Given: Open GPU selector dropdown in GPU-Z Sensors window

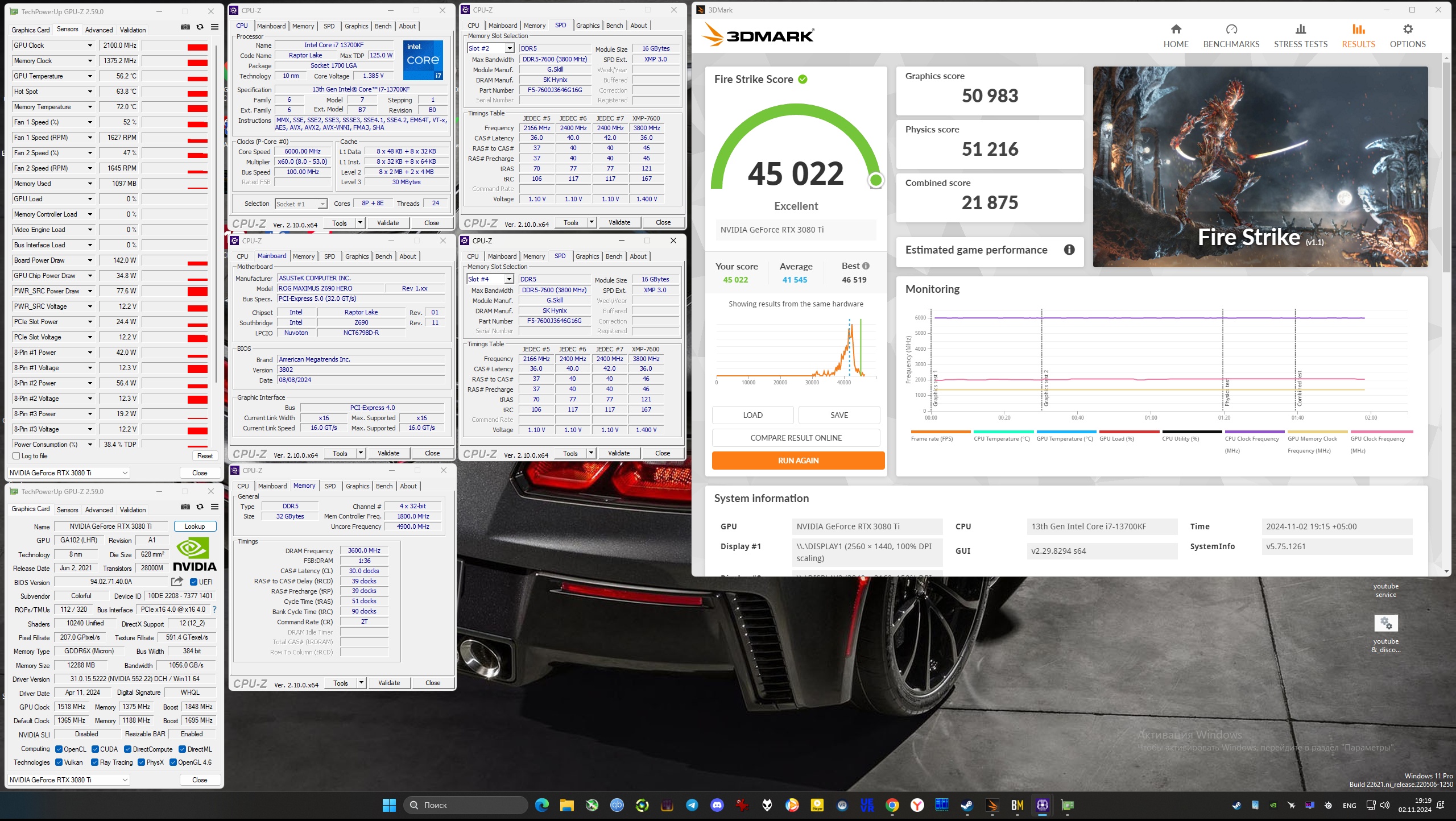Looking at the screenshot, I should point(69,472).
